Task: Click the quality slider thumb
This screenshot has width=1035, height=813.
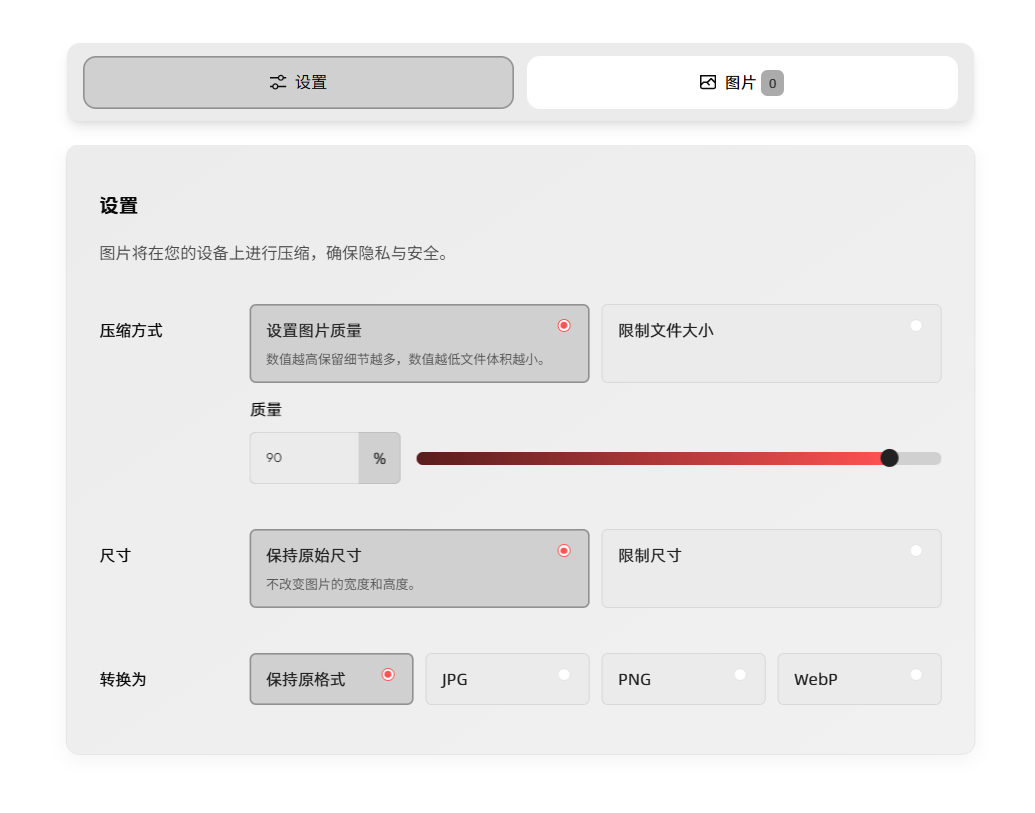Action: coord(889,458)
